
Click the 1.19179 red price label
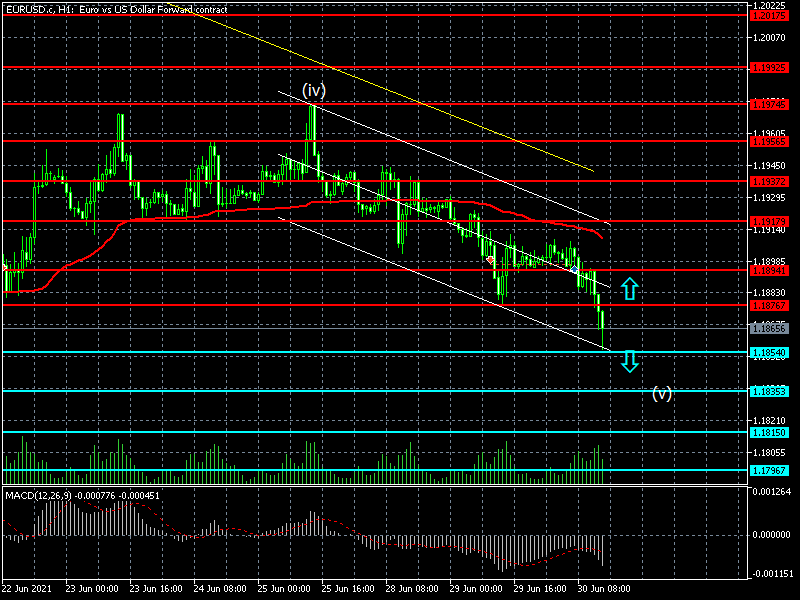[770, 221]
